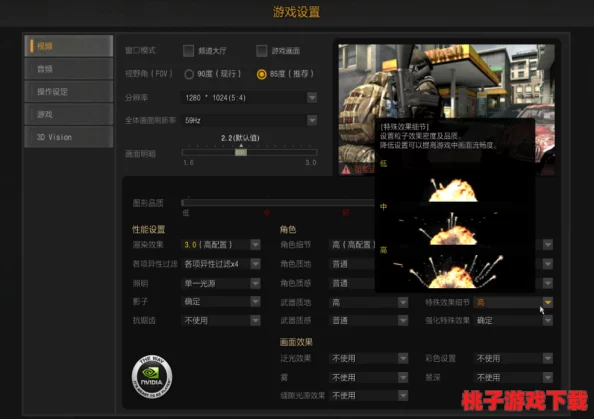
Task: Open the 抗锯齿 anti-aliasing dropdown
Action: click(221, 321)
